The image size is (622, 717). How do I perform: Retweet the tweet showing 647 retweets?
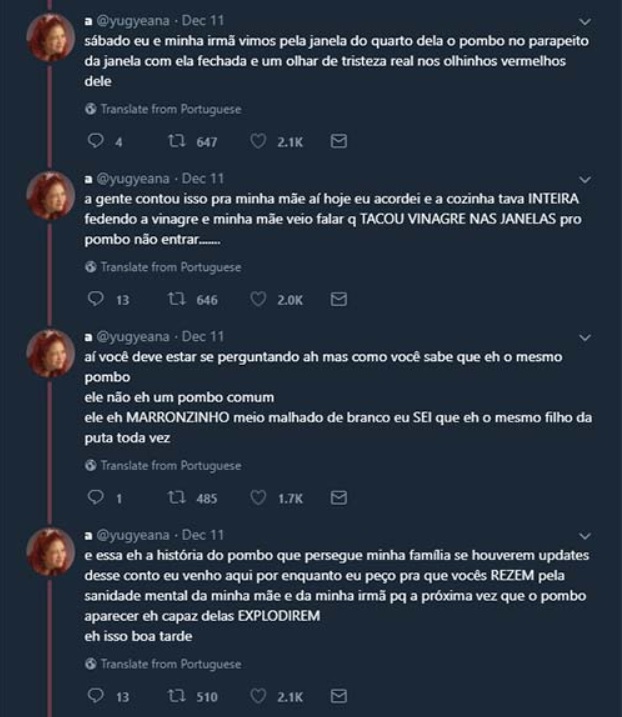pos(177,141)
